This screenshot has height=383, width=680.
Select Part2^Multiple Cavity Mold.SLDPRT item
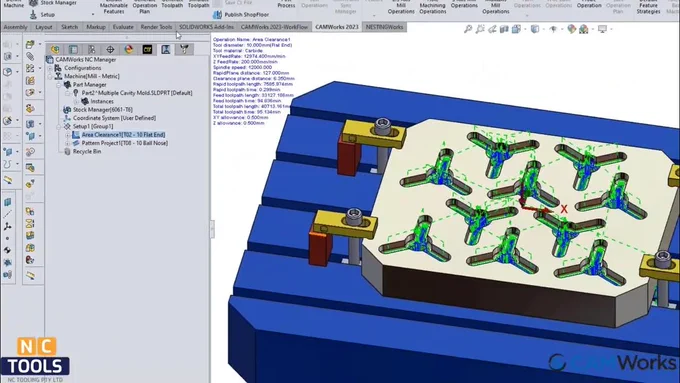click(x=137, y=93)
